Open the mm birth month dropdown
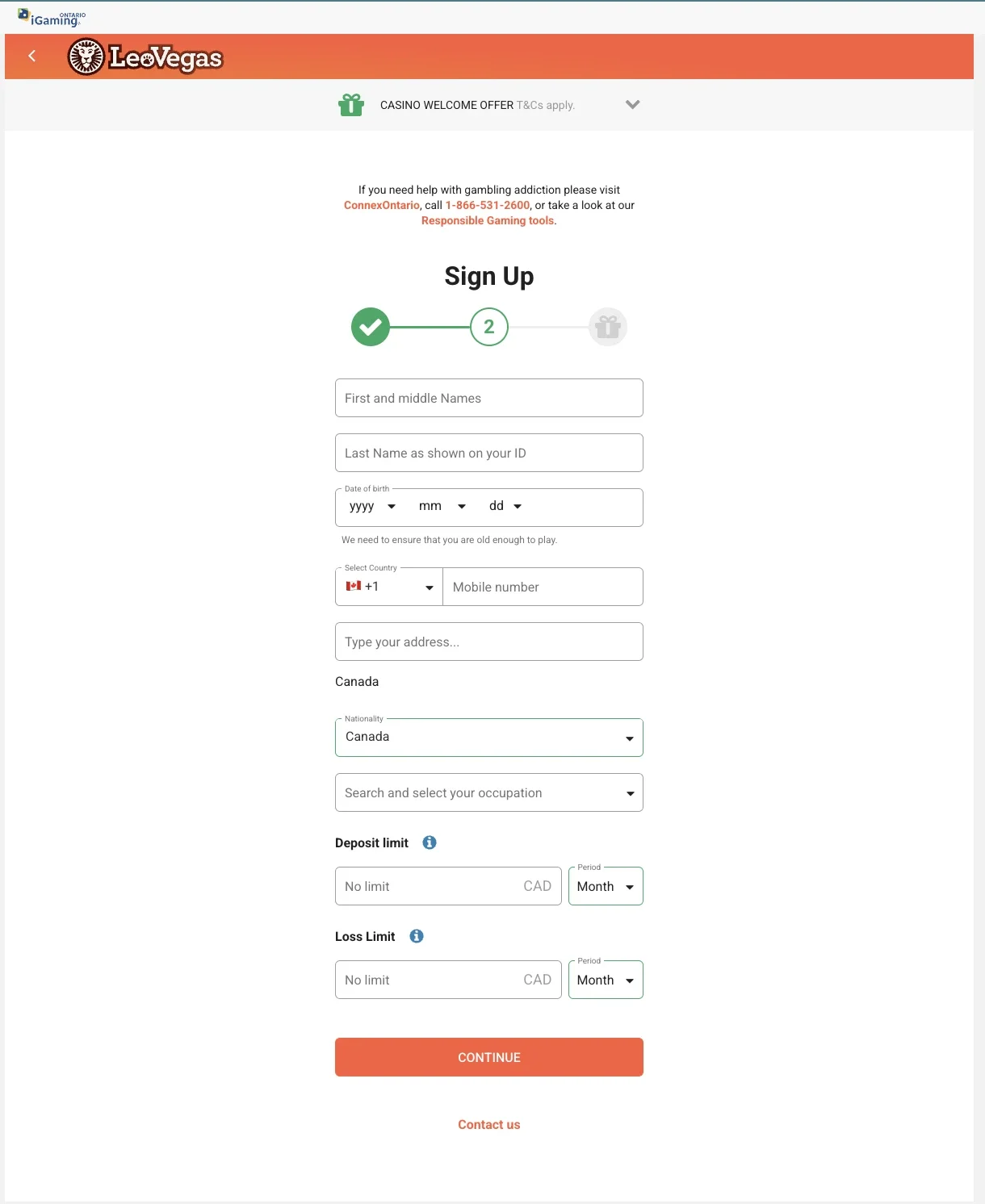Image resolution: width=985 pixels, height=1204 pixels. click(x=442, y=507)
